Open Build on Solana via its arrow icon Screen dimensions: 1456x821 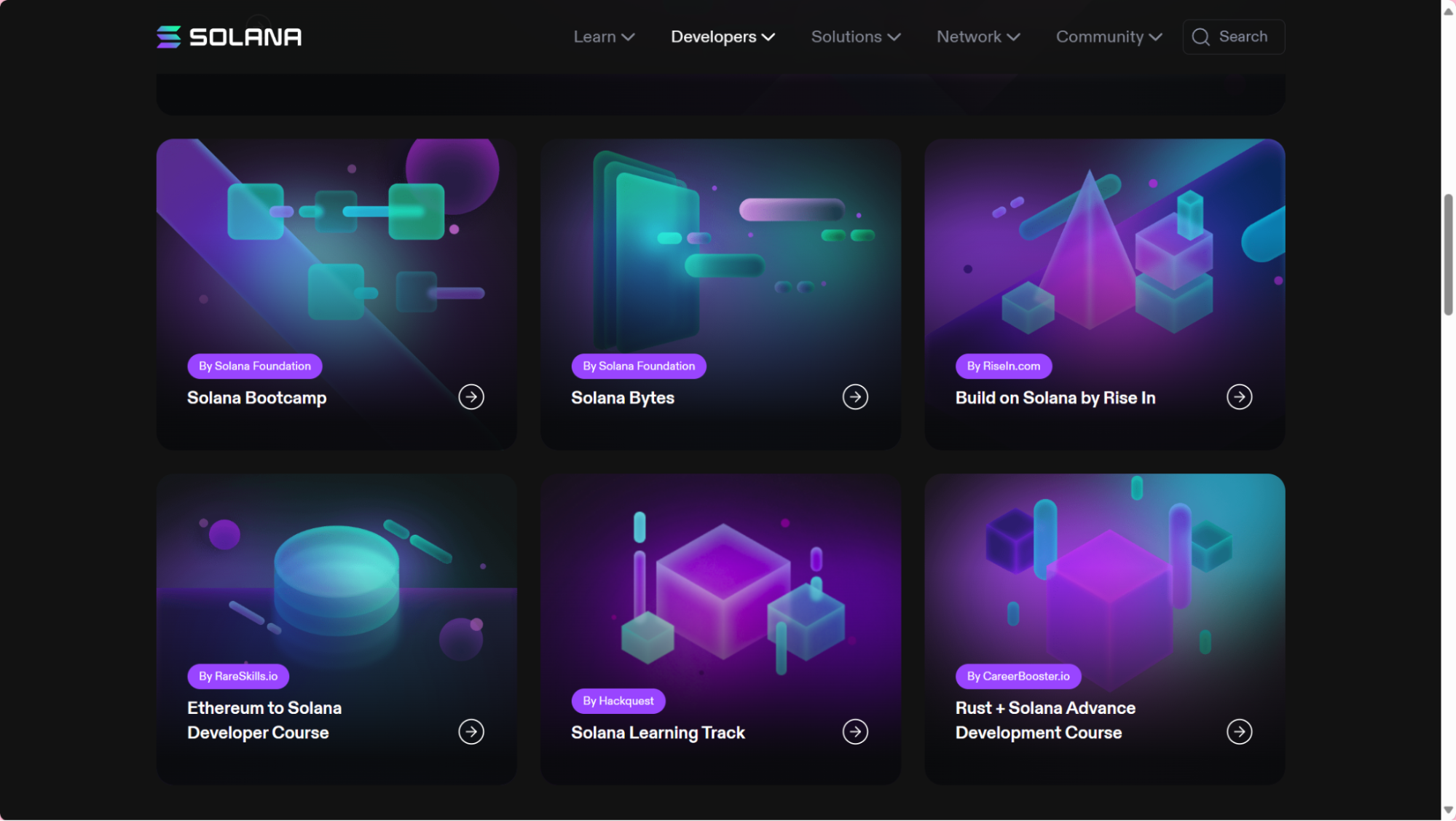coord(1240,397)
